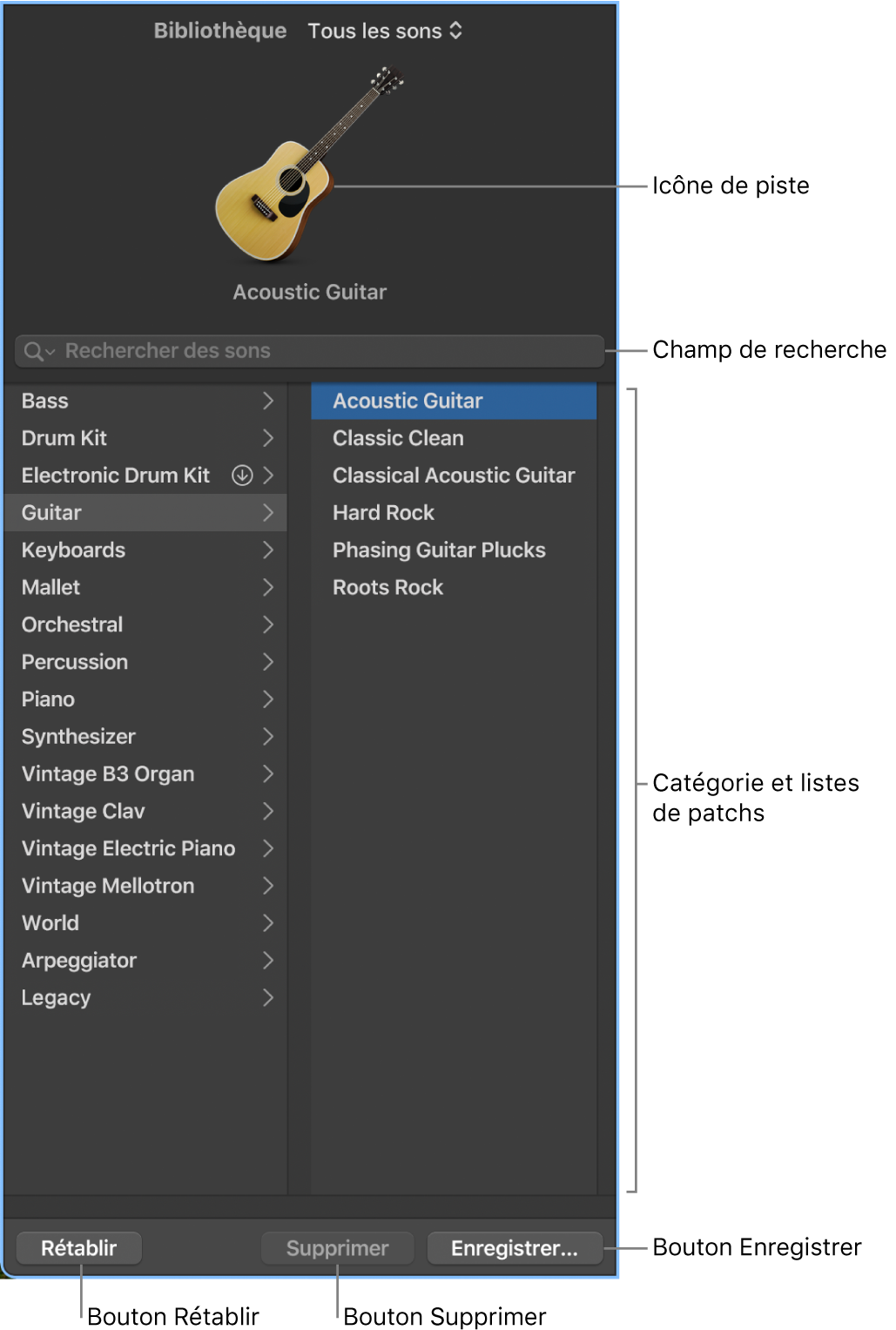Select the Vintage Electric Piano category
Screen dimensions: 896x1330
[145, 849]
